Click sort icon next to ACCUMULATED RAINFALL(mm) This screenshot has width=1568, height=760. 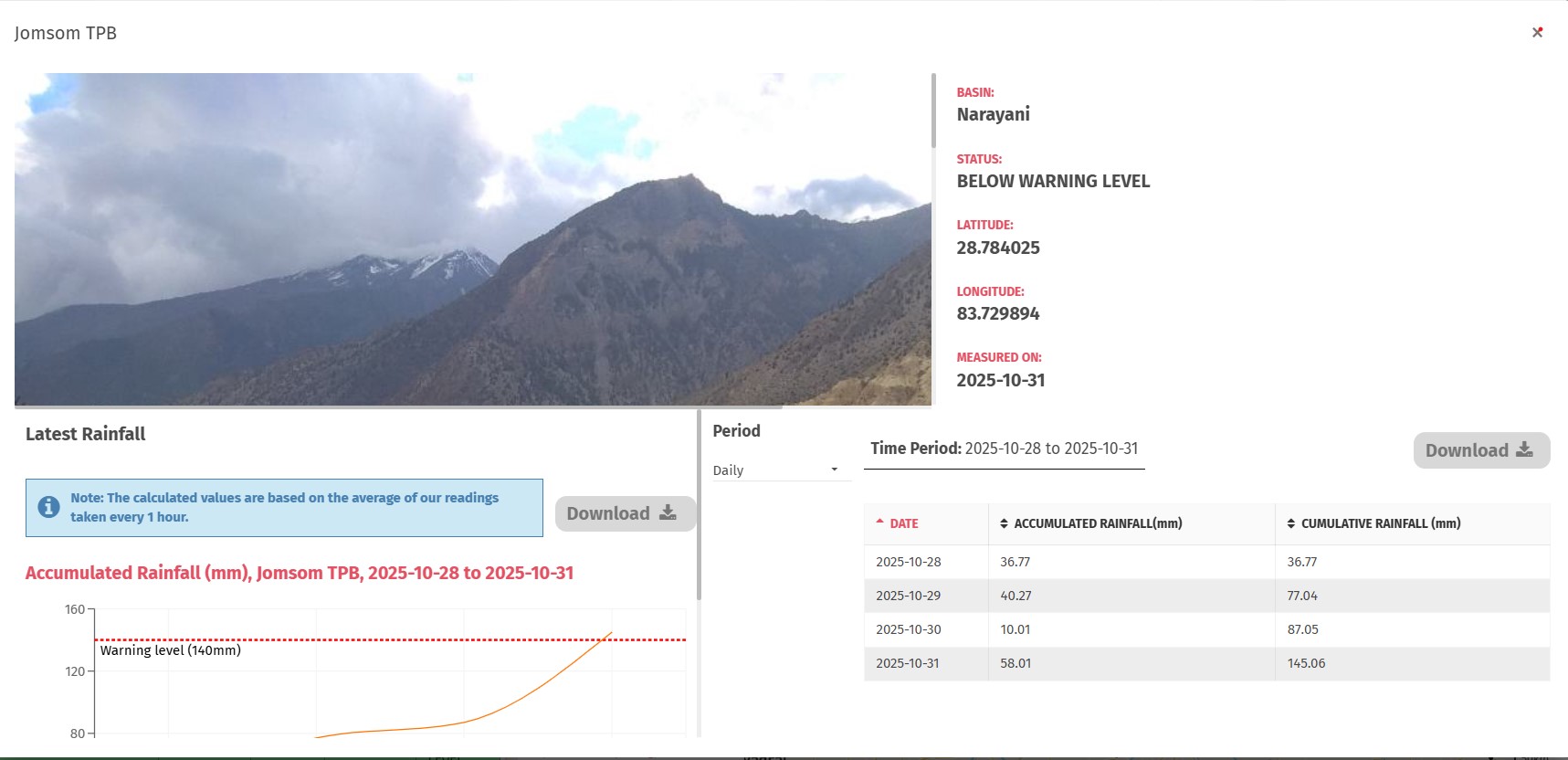point(1004,523)
